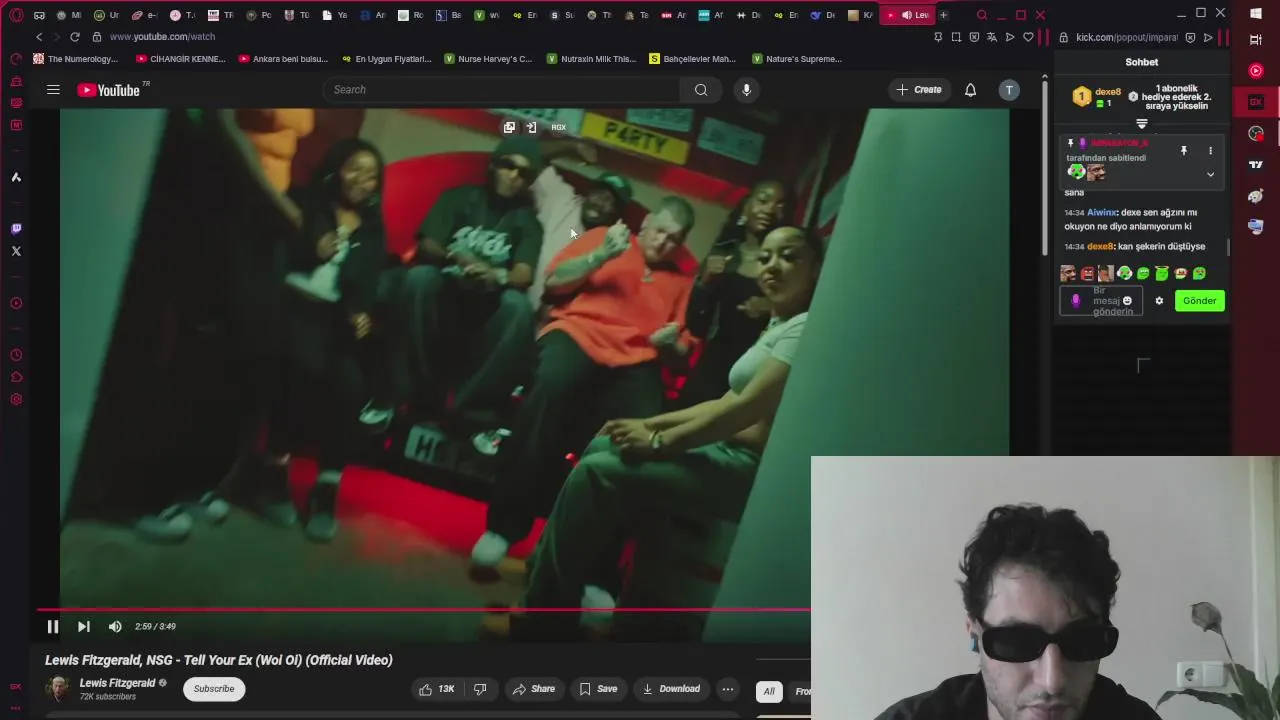Select the All filter chip

[769, 691]
